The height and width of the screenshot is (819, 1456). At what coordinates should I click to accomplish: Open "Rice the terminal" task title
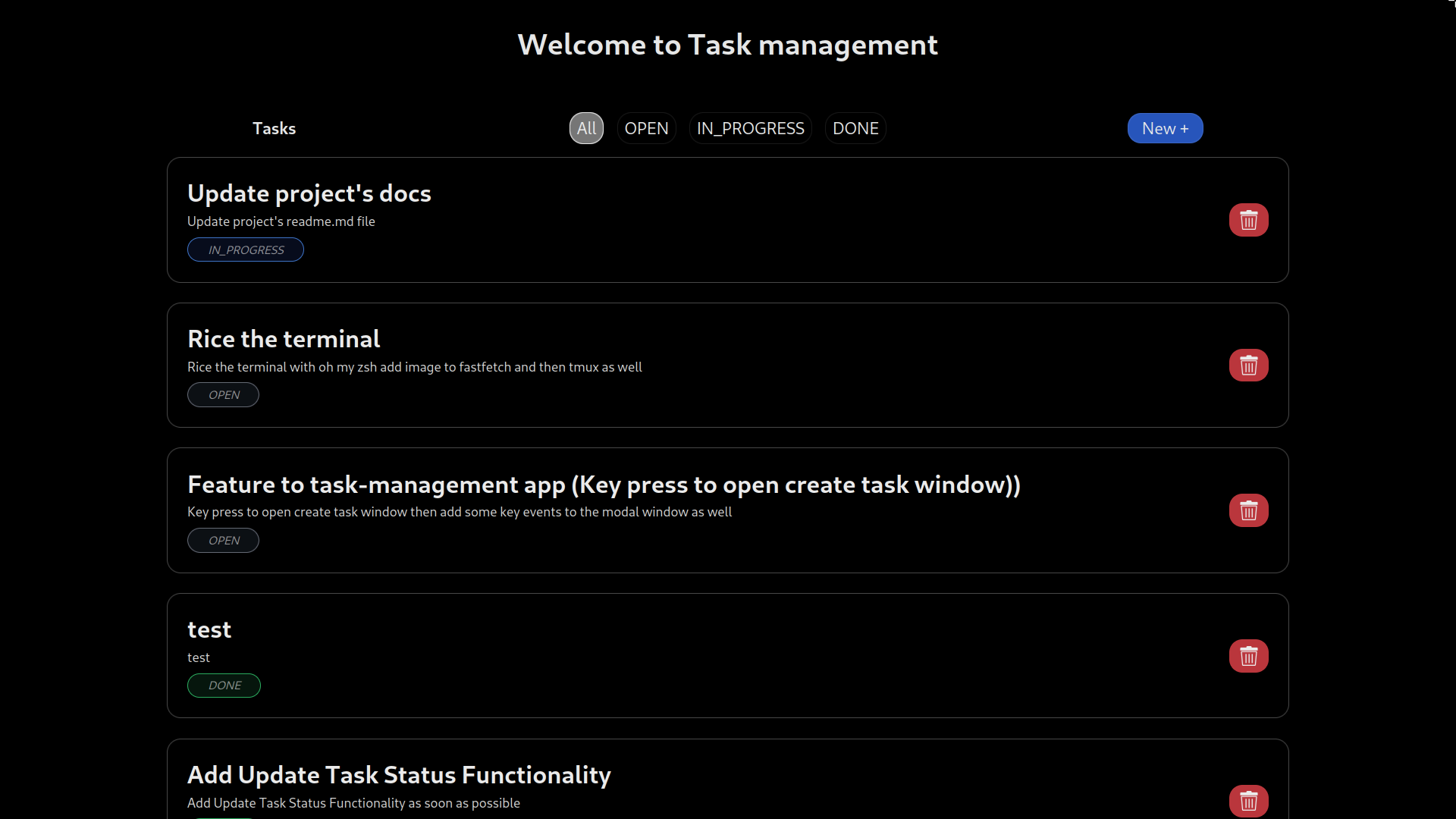[x=284, y=339]
